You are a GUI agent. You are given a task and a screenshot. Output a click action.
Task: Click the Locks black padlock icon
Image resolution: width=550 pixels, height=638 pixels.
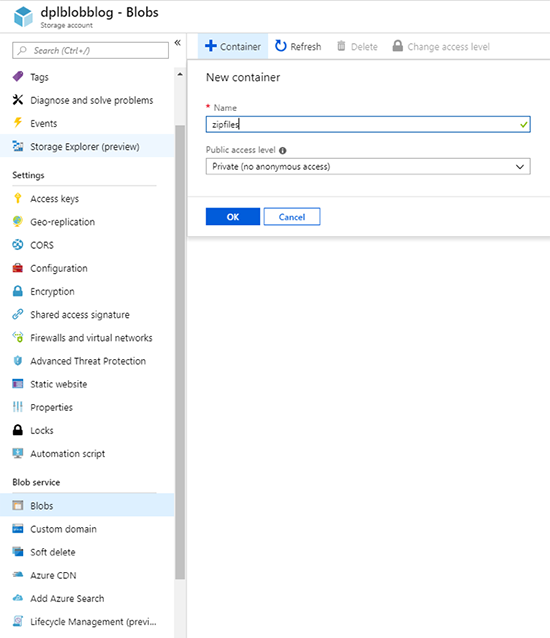click(x=18, y=430)
